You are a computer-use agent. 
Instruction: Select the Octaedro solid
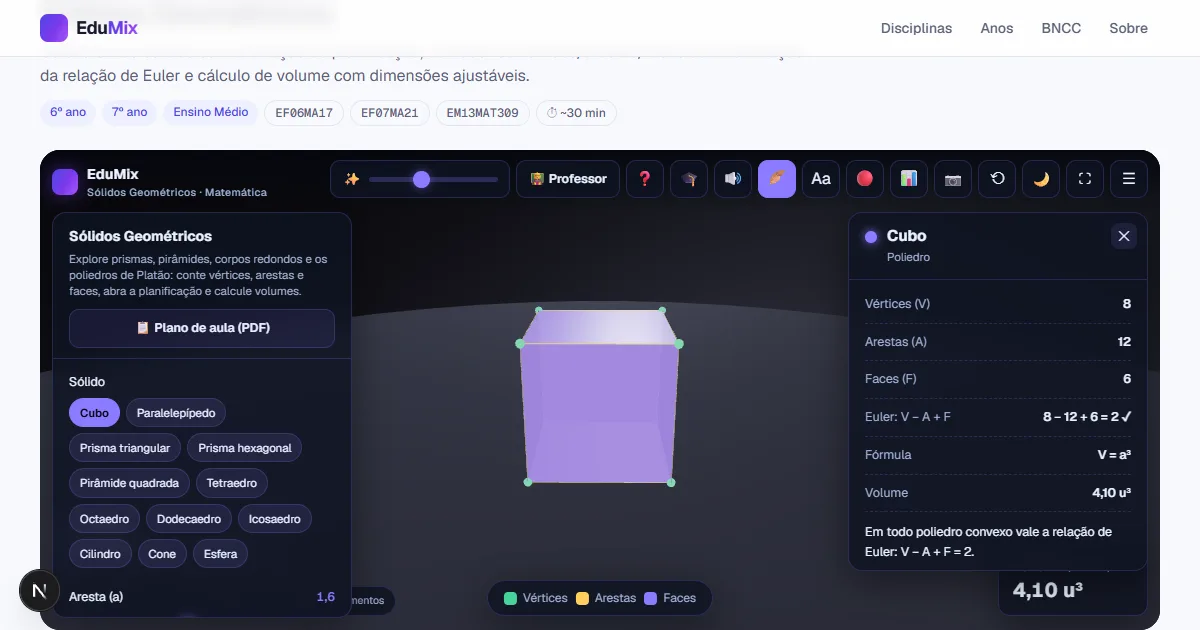coord(105,519)
